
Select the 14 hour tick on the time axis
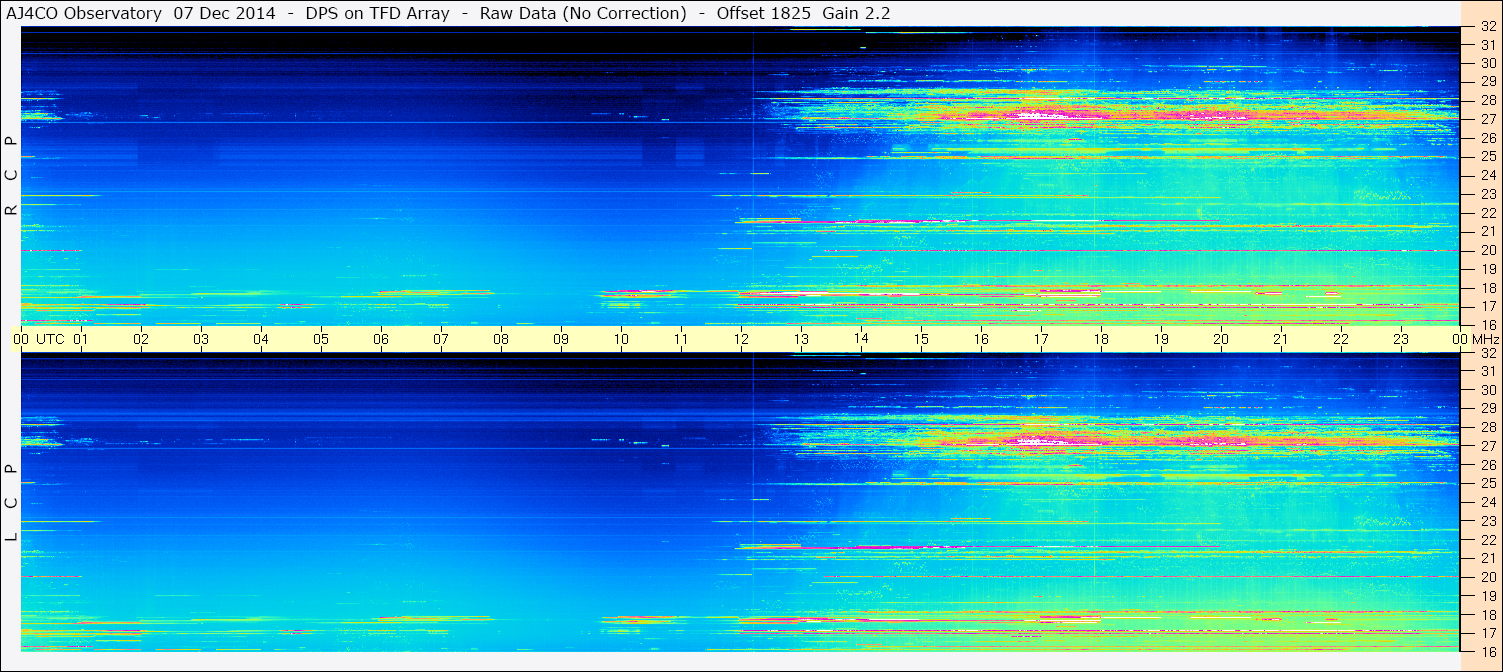pos(861,339)
